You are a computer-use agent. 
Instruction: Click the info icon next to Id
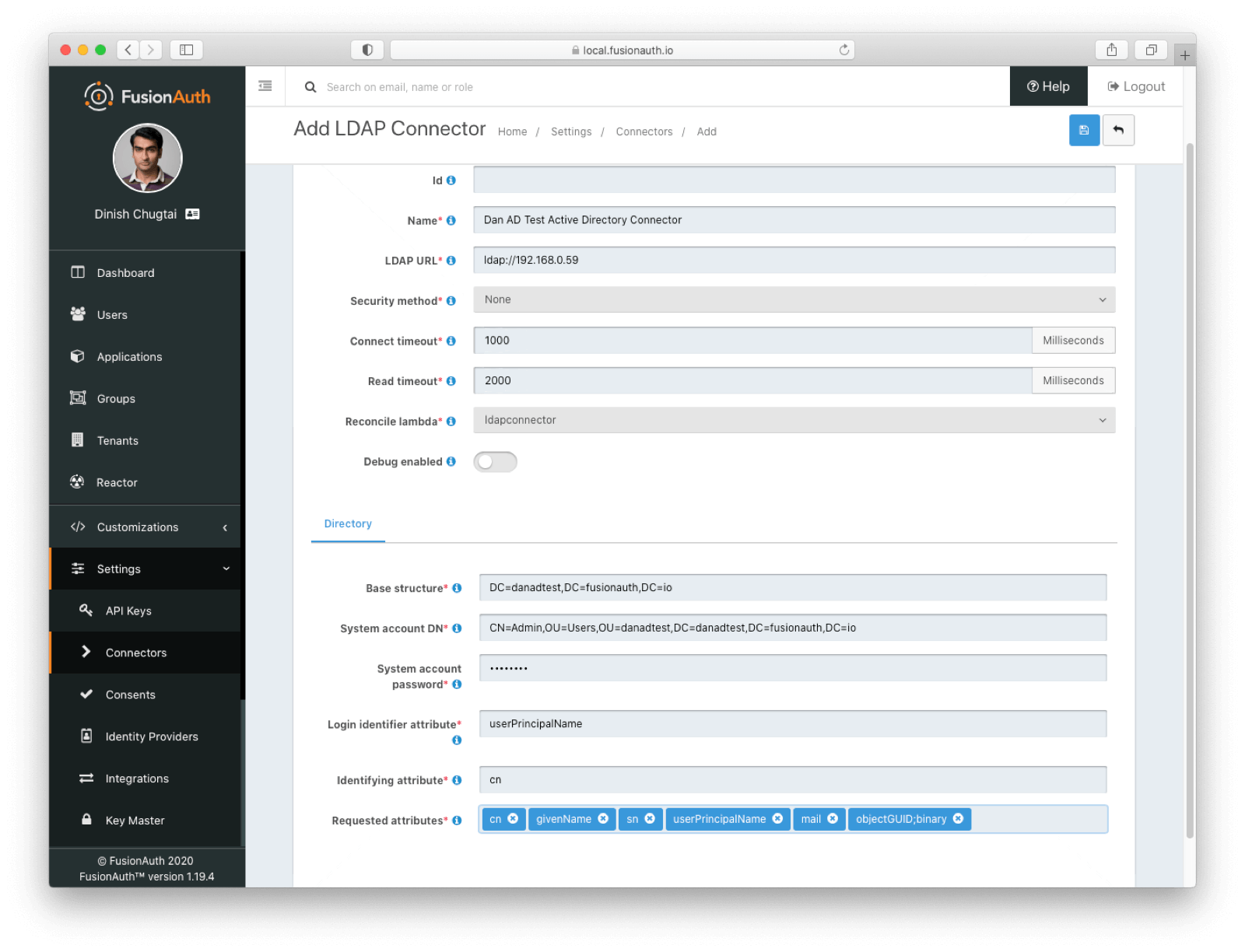click(451, 180)
